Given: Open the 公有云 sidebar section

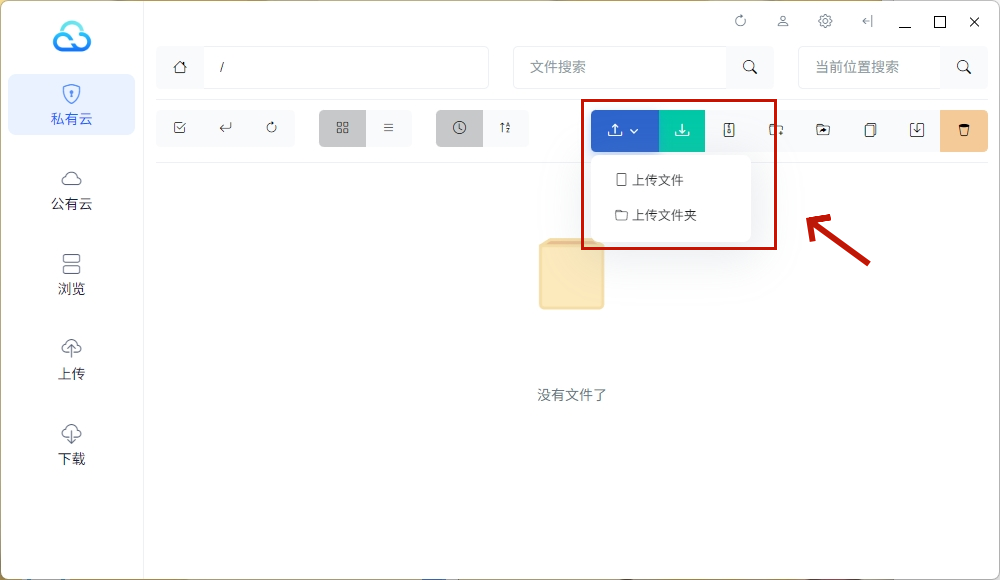Looking at the screenshot, I should point(71,190).
